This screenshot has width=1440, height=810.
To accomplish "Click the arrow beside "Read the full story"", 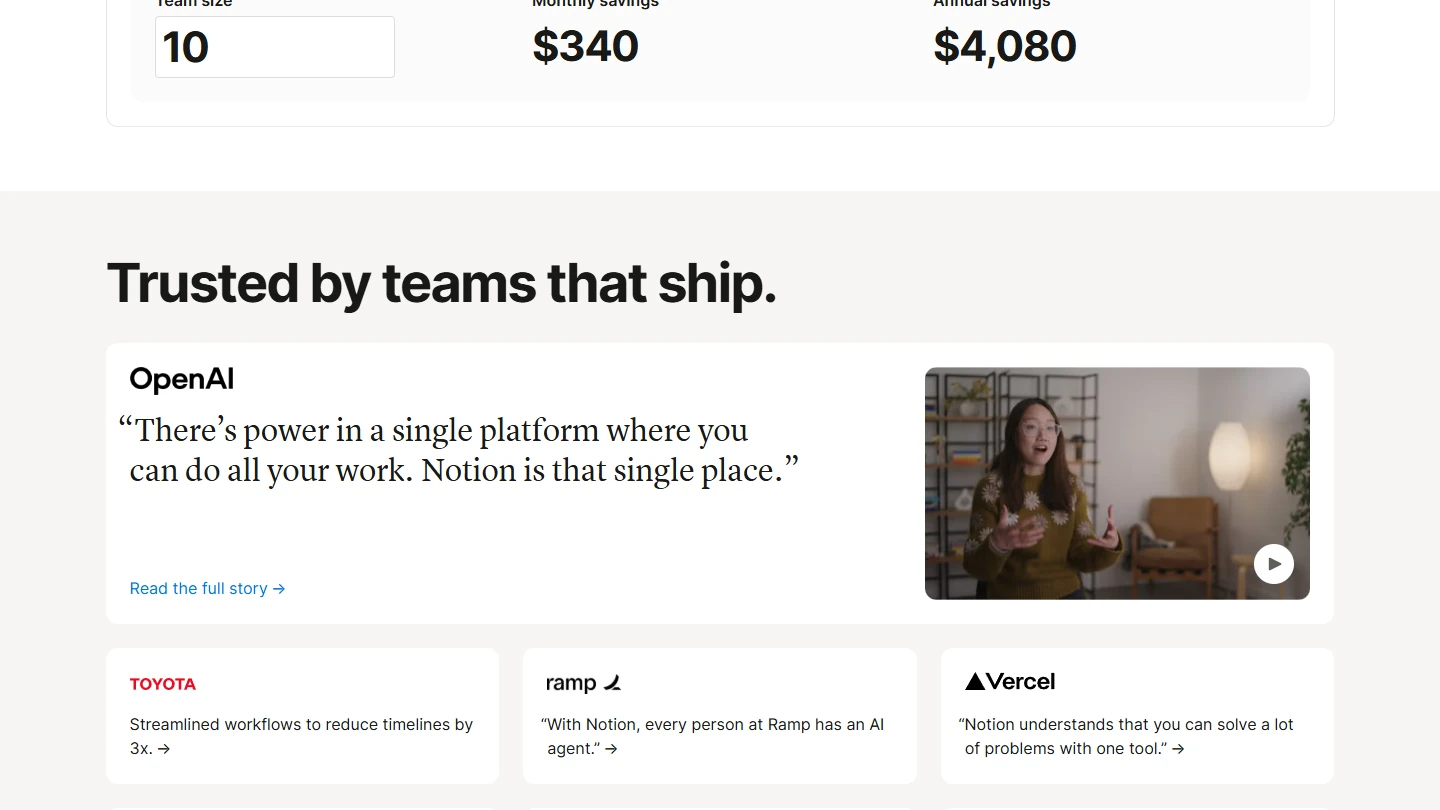I will (279, 589).
